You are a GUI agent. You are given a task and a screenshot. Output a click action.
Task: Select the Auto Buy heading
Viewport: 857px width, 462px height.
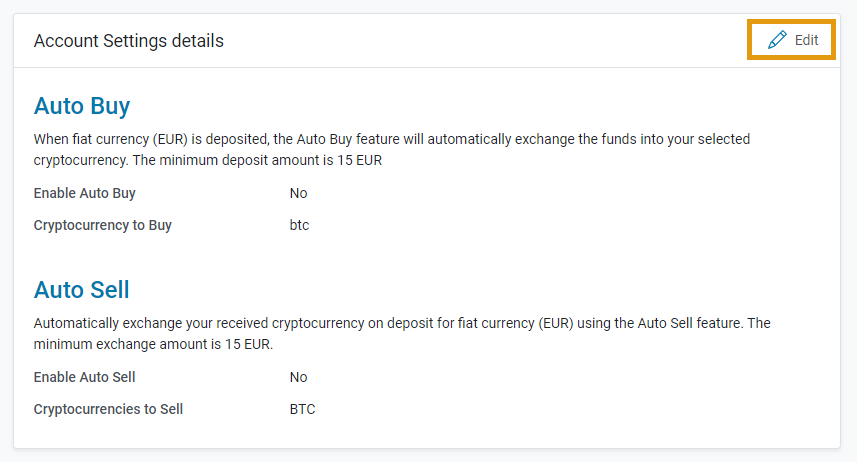coord(82,106)
